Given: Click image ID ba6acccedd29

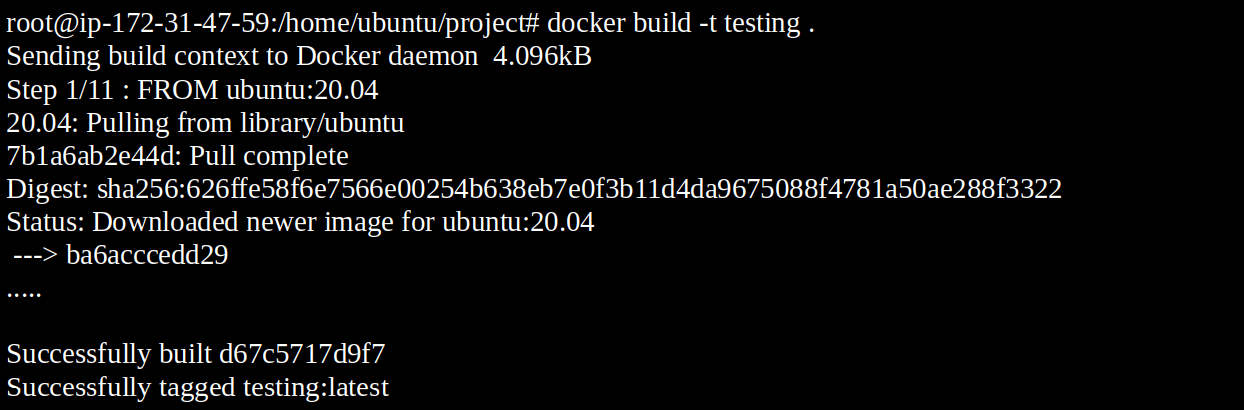Looking at the screenshot, I should 147,255.
